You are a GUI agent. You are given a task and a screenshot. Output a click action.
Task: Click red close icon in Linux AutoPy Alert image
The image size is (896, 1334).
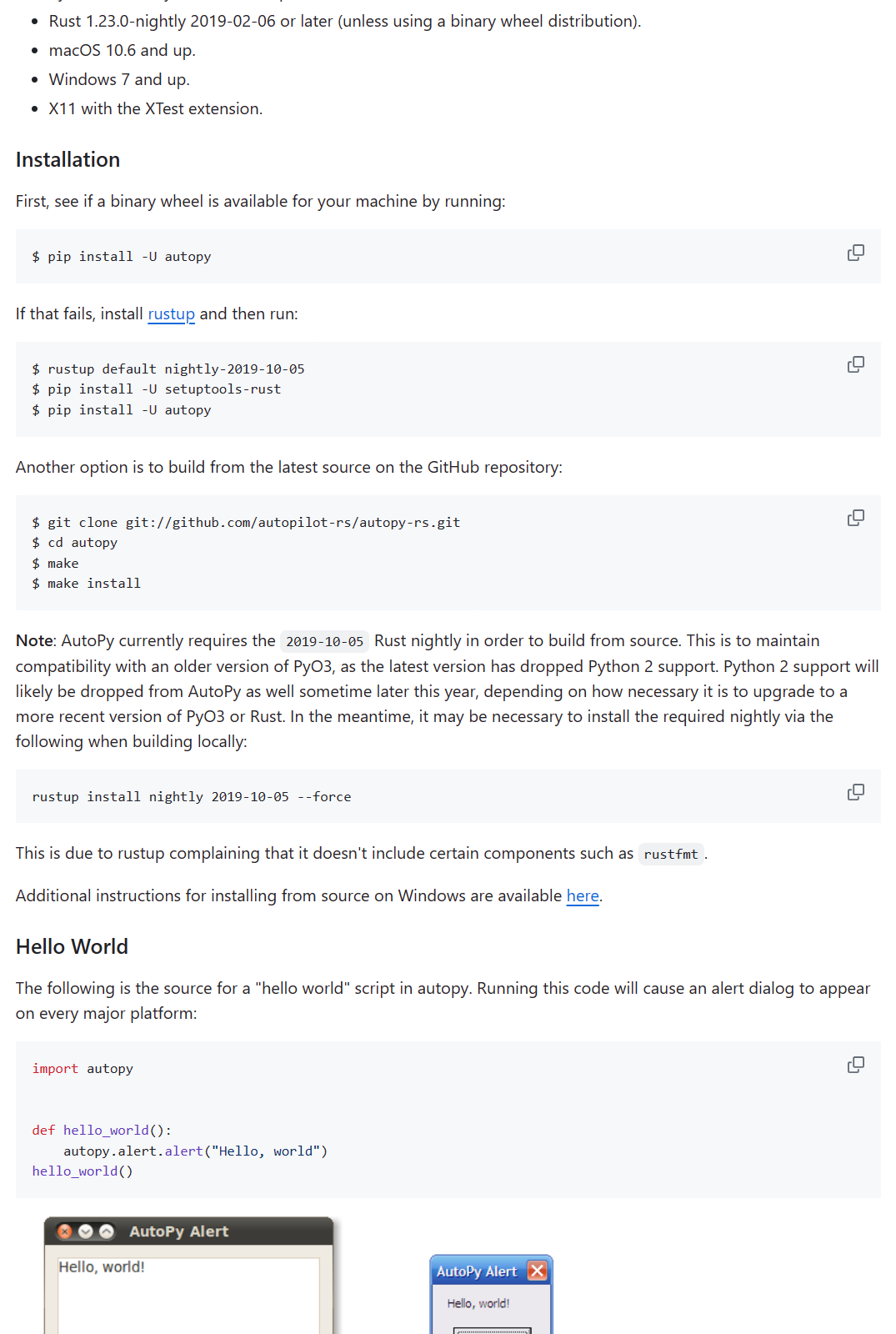point(65,1231)
